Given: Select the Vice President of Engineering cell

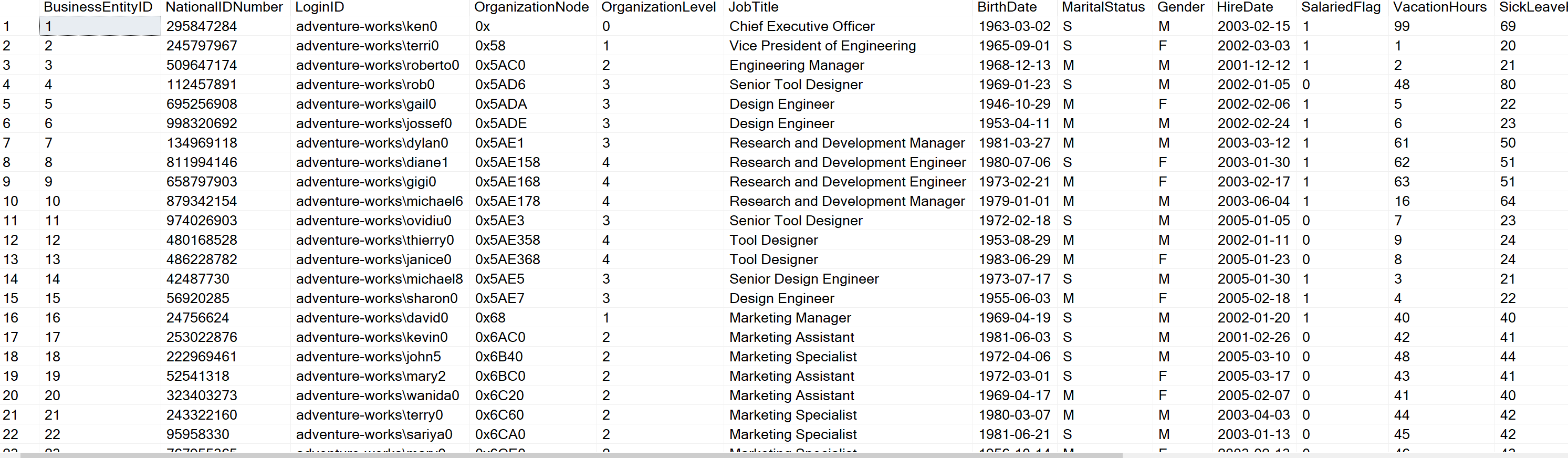Looking at the screenshot, I should coord(822,46).
